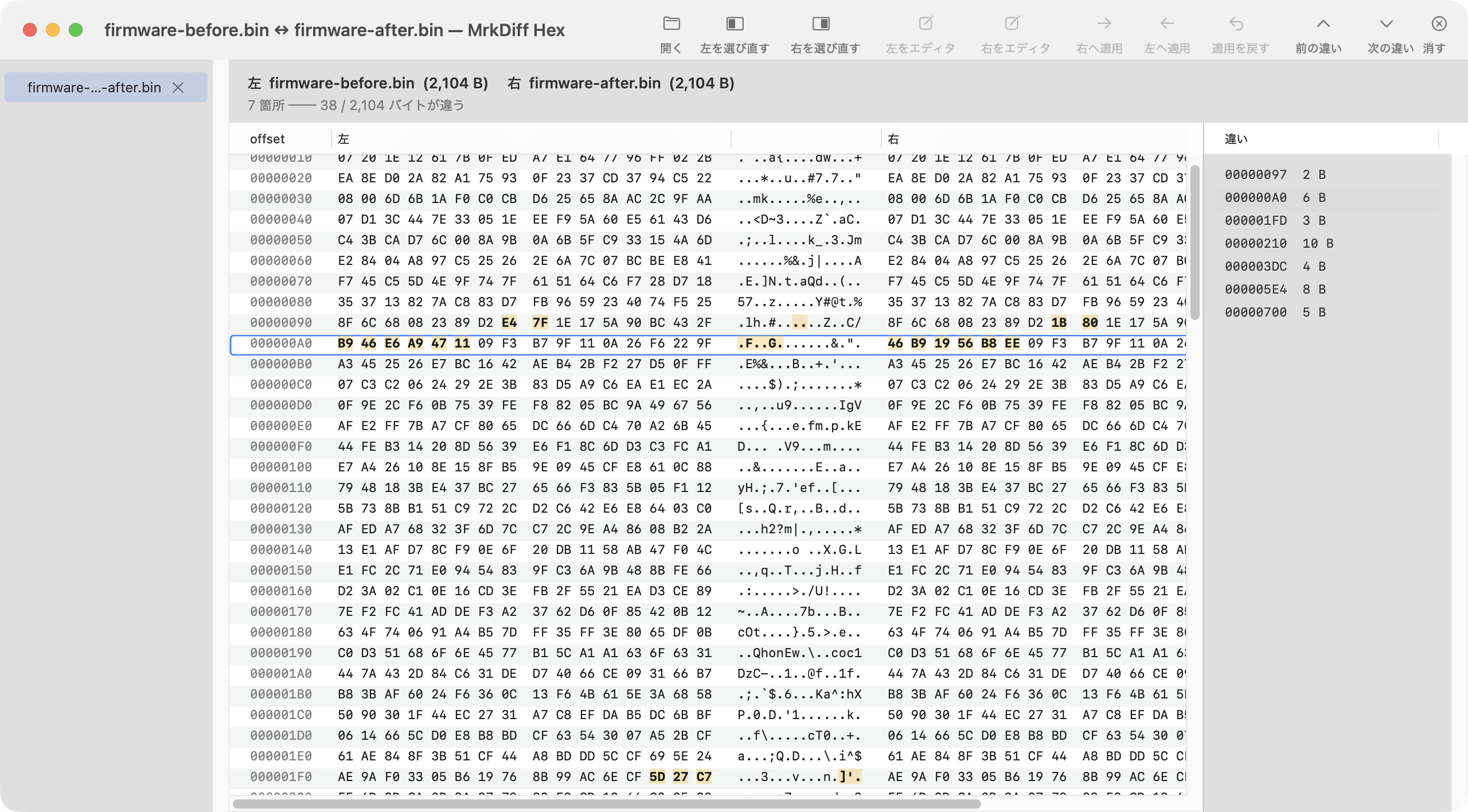Click the horizontal scrollbar below hex view

pos(607,803)
